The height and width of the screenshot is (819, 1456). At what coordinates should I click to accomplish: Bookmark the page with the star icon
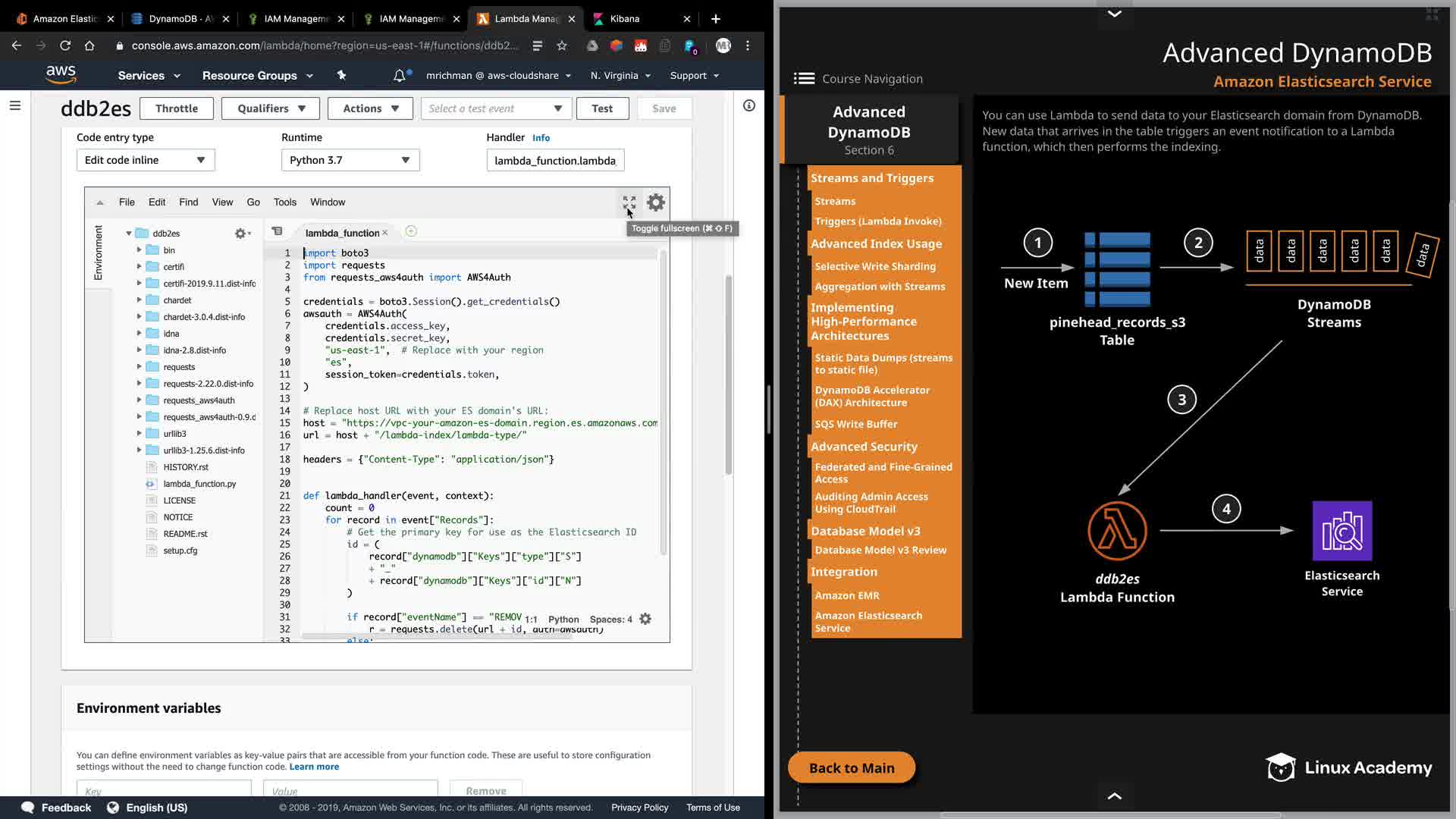pyautogui.click(x=562, y=45)
